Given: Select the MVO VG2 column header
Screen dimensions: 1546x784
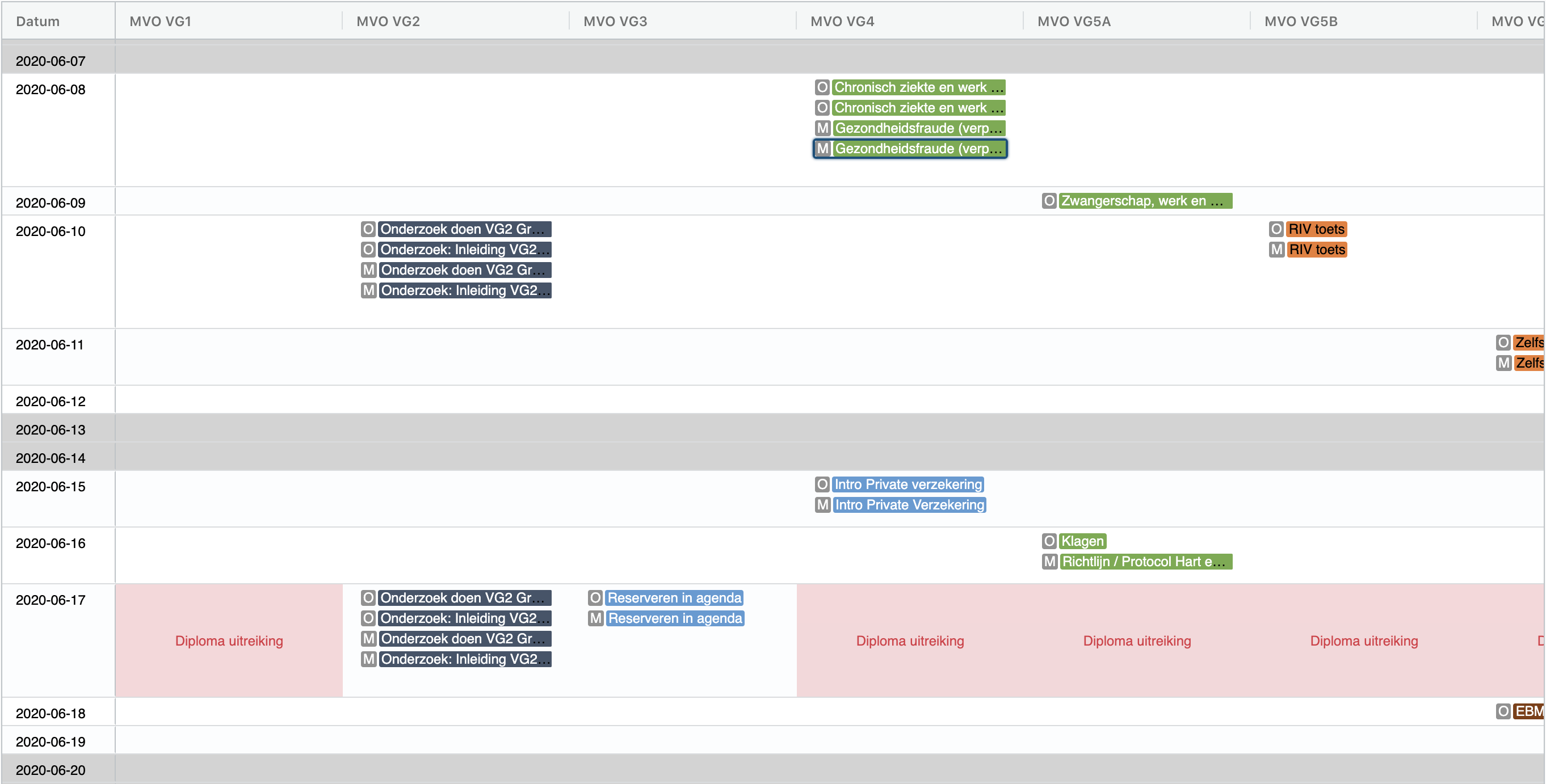Looking at the screenshot, I should coord(455,21).
